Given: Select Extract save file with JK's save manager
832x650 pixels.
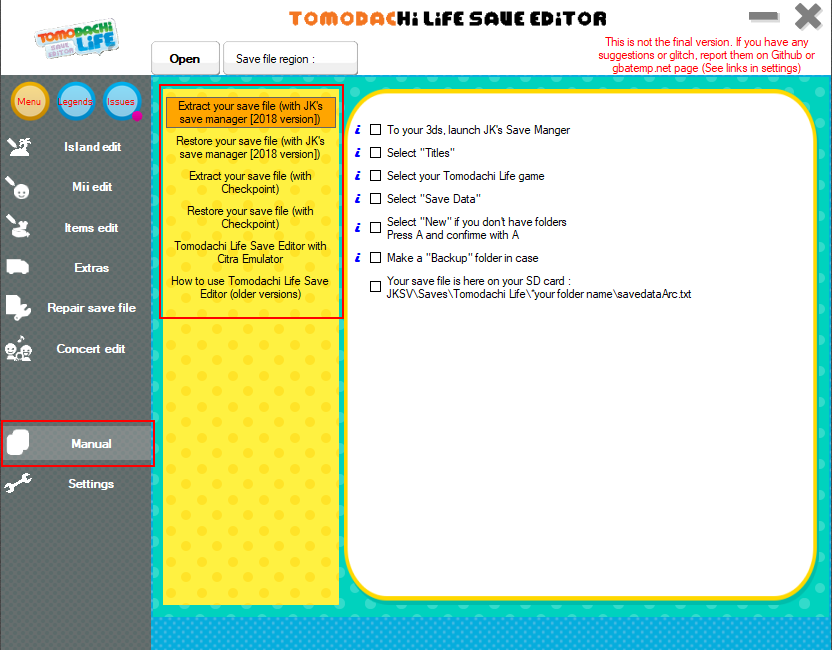Looking at the screenshot, I should click(250, 112).
